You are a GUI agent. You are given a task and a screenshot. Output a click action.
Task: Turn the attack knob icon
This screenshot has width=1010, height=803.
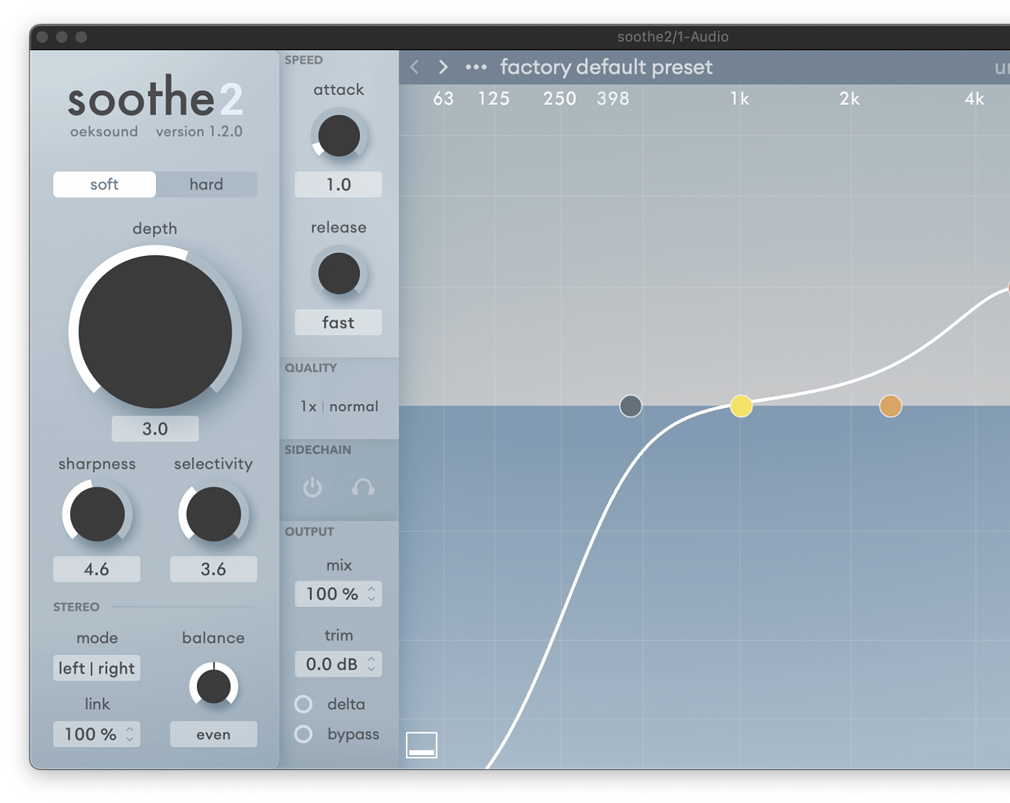tap(338, 134)
